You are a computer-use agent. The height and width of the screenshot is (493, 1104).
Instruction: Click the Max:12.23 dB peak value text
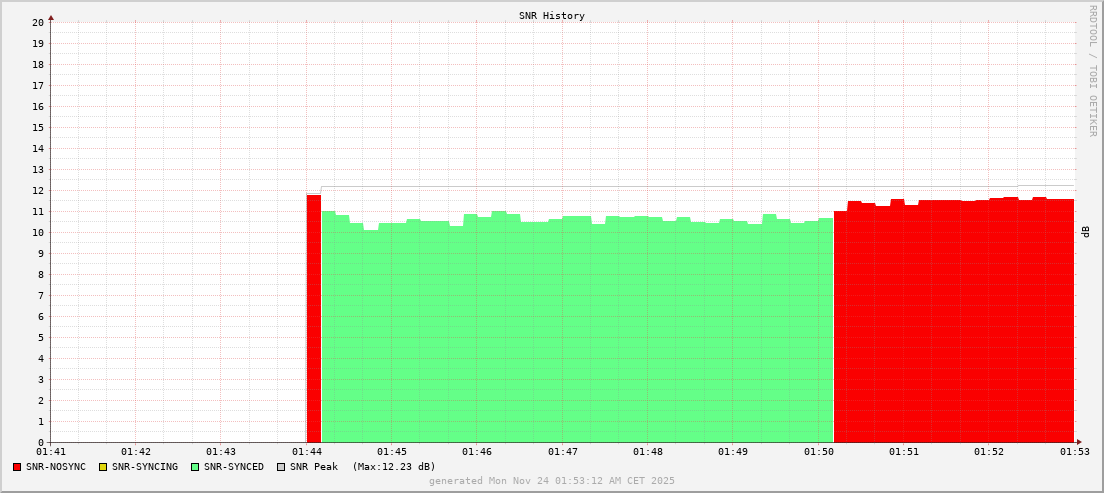[394, 467]
